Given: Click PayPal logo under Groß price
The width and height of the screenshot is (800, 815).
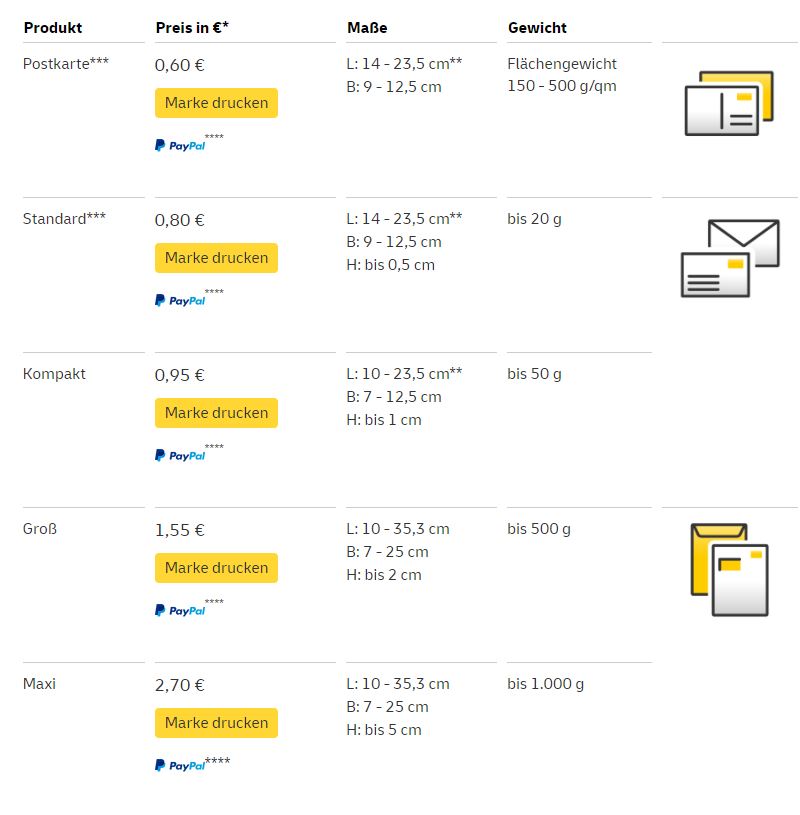Looking at the screenshot, I should [180, 611].
